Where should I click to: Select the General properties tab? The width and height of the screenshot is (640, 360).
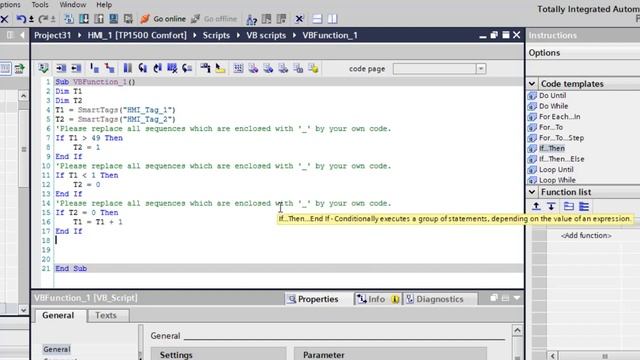coord(58,315)
